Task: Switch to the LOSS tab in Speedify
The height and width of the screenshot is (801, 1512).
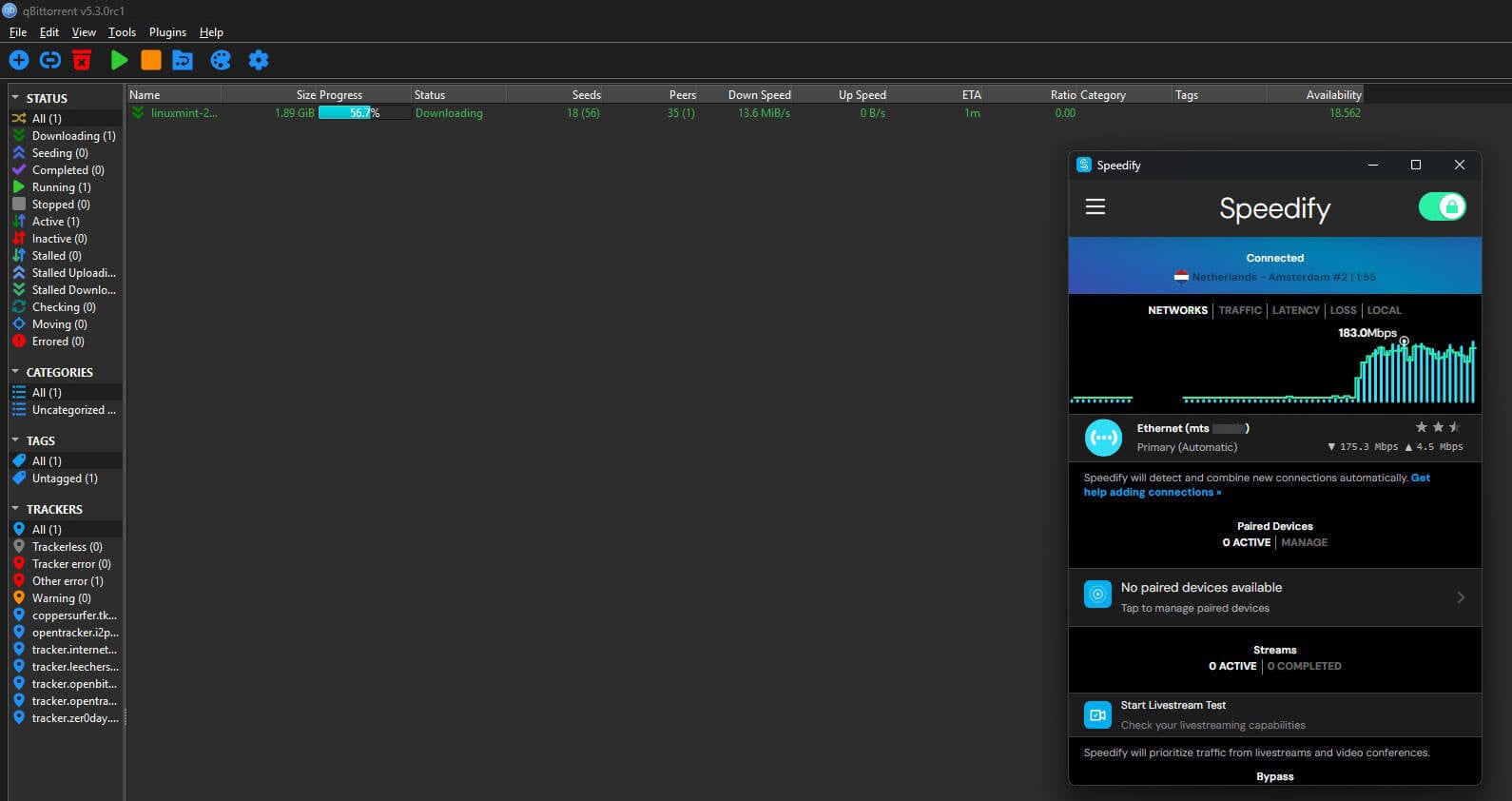Action: (1344, 310)
